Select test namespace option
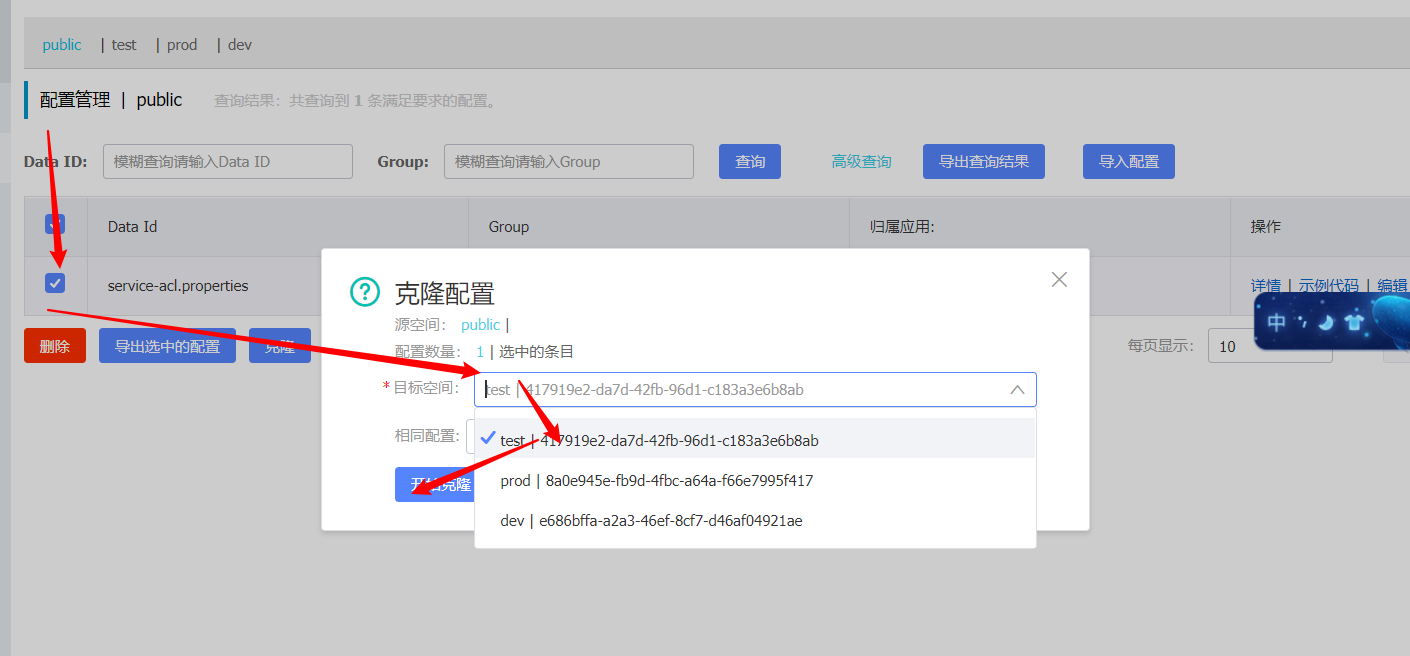The image size is (1410, 656). (755, 440)
